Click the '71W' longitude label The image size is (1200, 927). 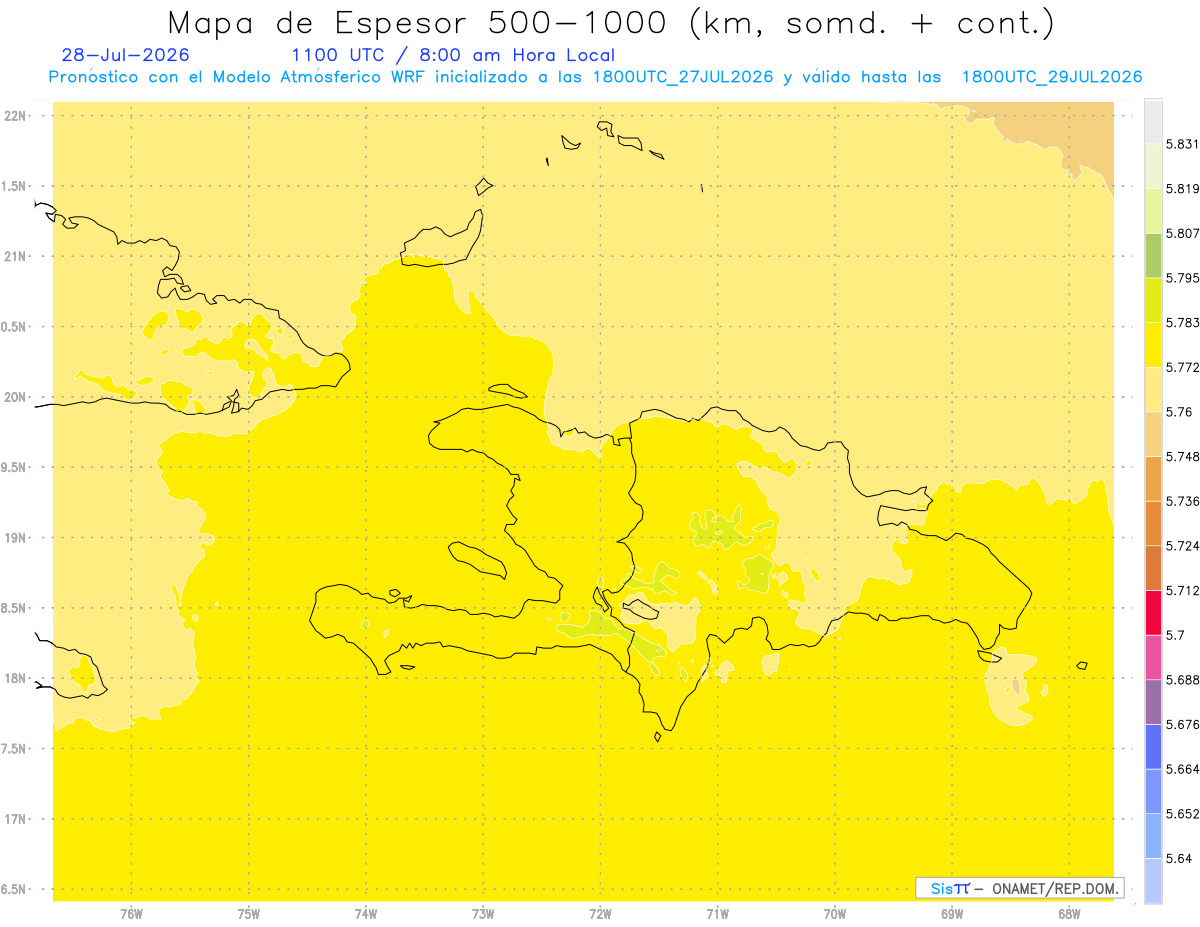(717, 914)
